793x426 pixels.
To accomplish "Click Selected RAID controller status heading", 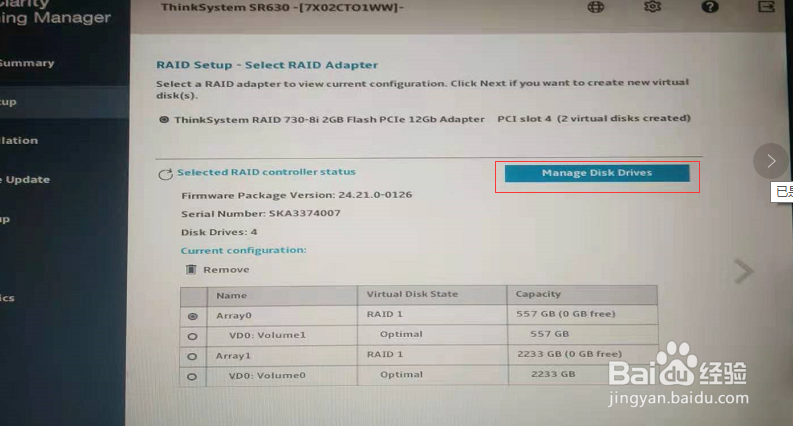I will [x=266, y=172].
